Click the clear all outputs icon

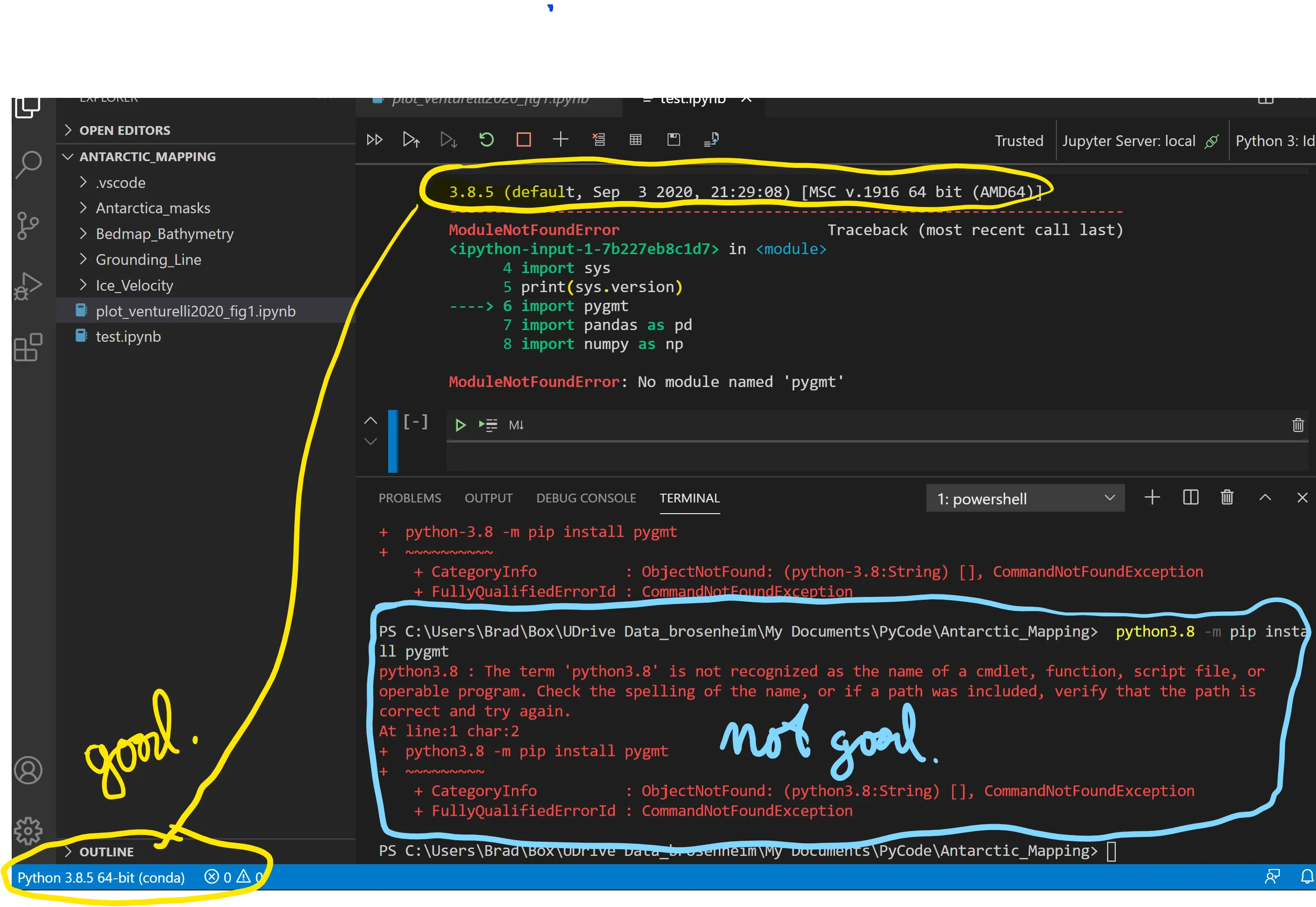coord(599,140)
